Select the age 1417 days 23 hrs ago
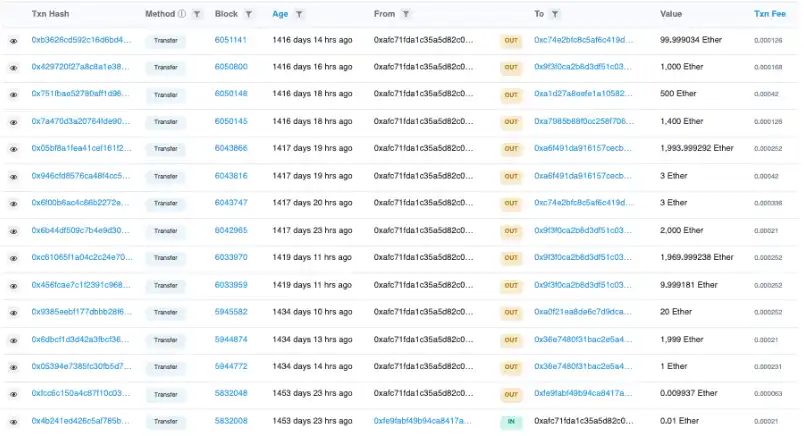This screenshot has width=804, height=436. click(x=312, y=230)
